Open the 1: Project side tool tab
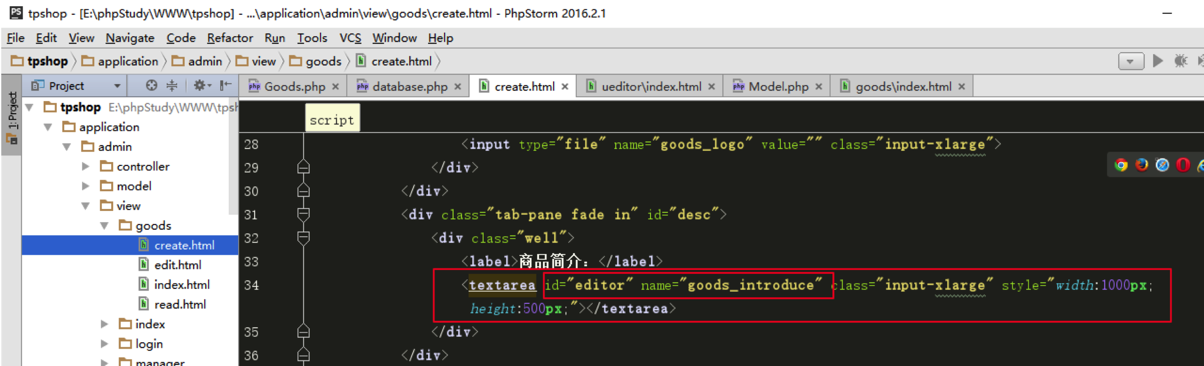Screen dimensions: 1204x366 coord(11,118)
